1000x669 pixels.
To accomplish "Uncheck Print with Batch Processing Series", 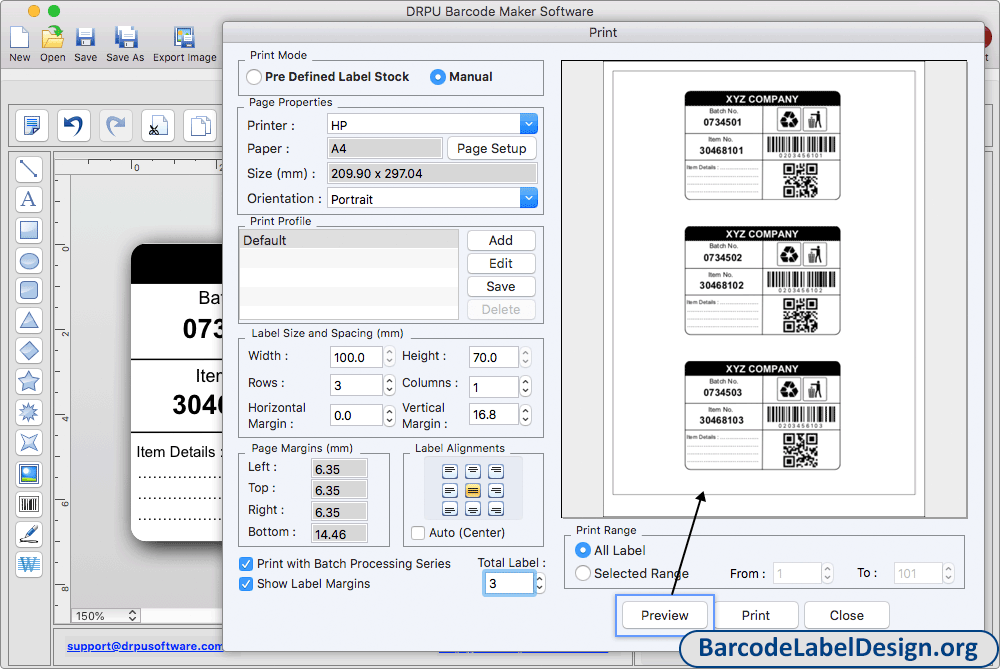I will 246,564.
